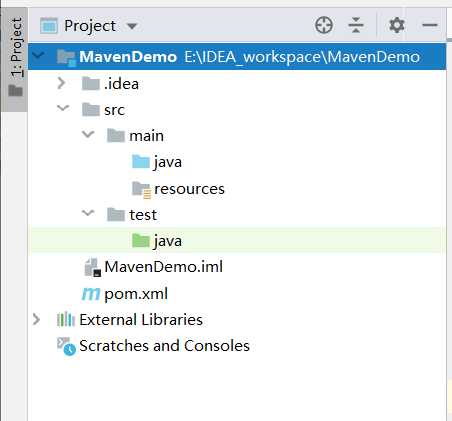Select the MavenDemo project root
This screenshot has width=452, height=421.
(237, 57)
